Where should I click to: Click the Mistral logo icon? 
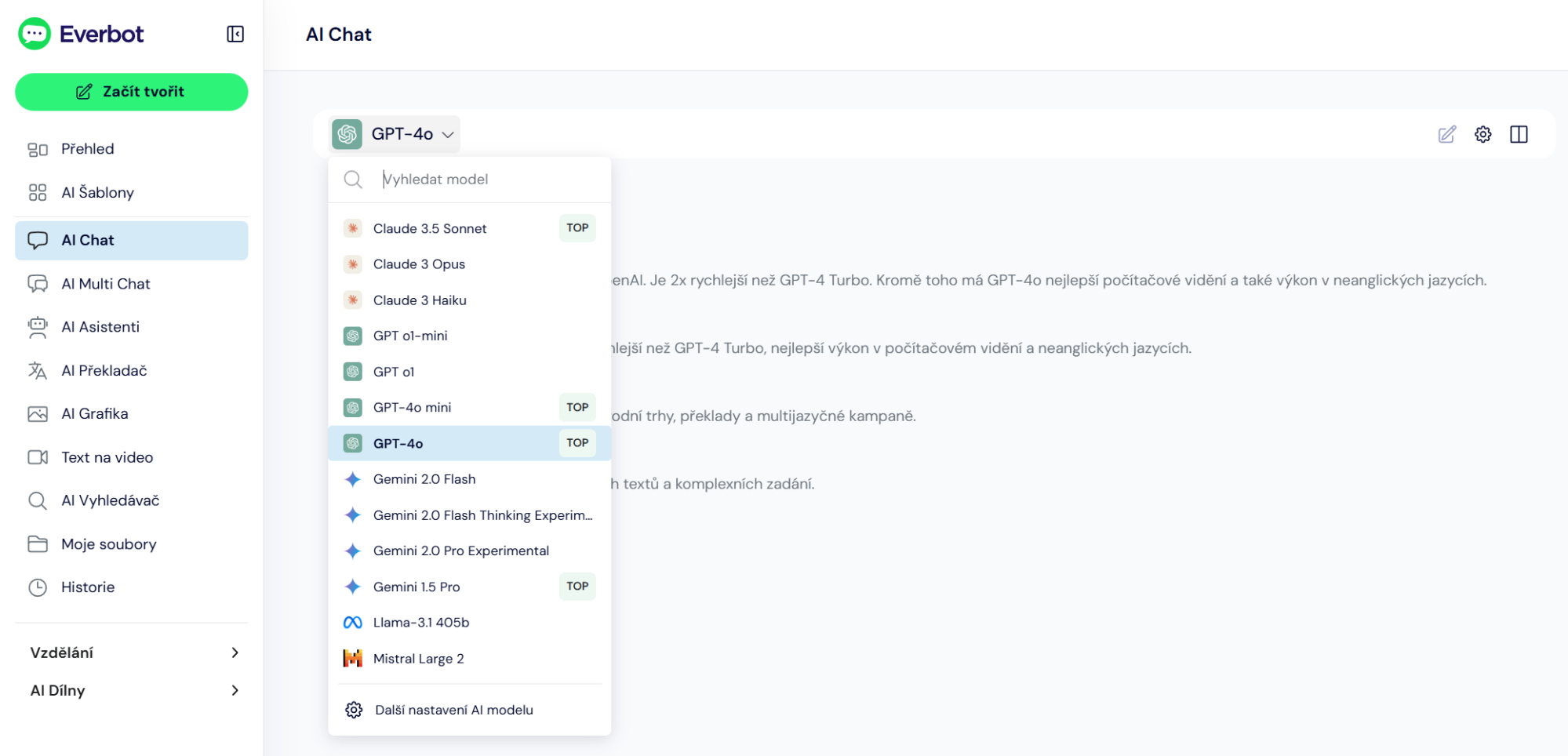353,659
